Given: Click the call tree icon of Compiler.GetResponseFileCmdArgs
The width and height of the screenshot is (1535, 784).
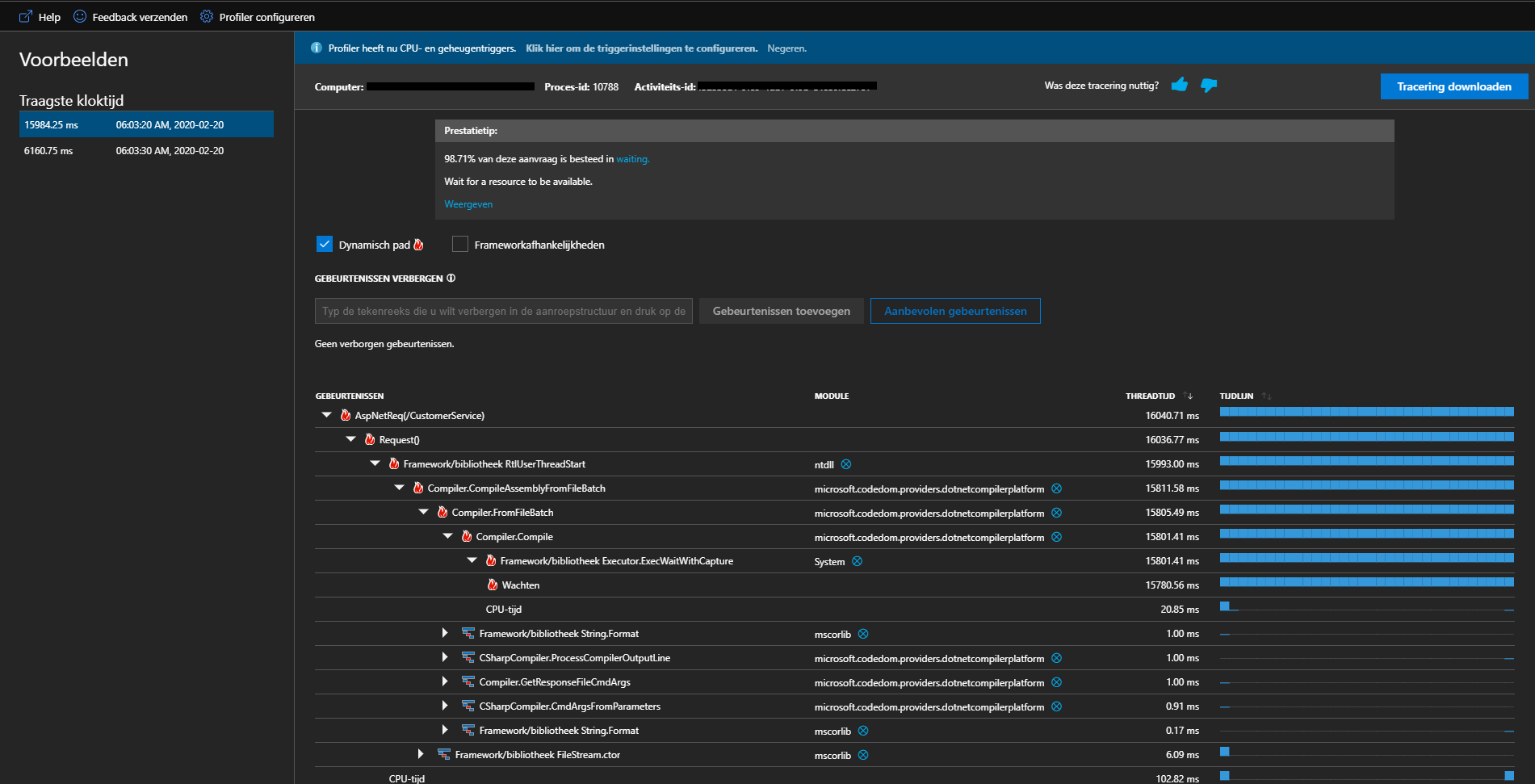Looking at the screenshot, I should [468, 681].
